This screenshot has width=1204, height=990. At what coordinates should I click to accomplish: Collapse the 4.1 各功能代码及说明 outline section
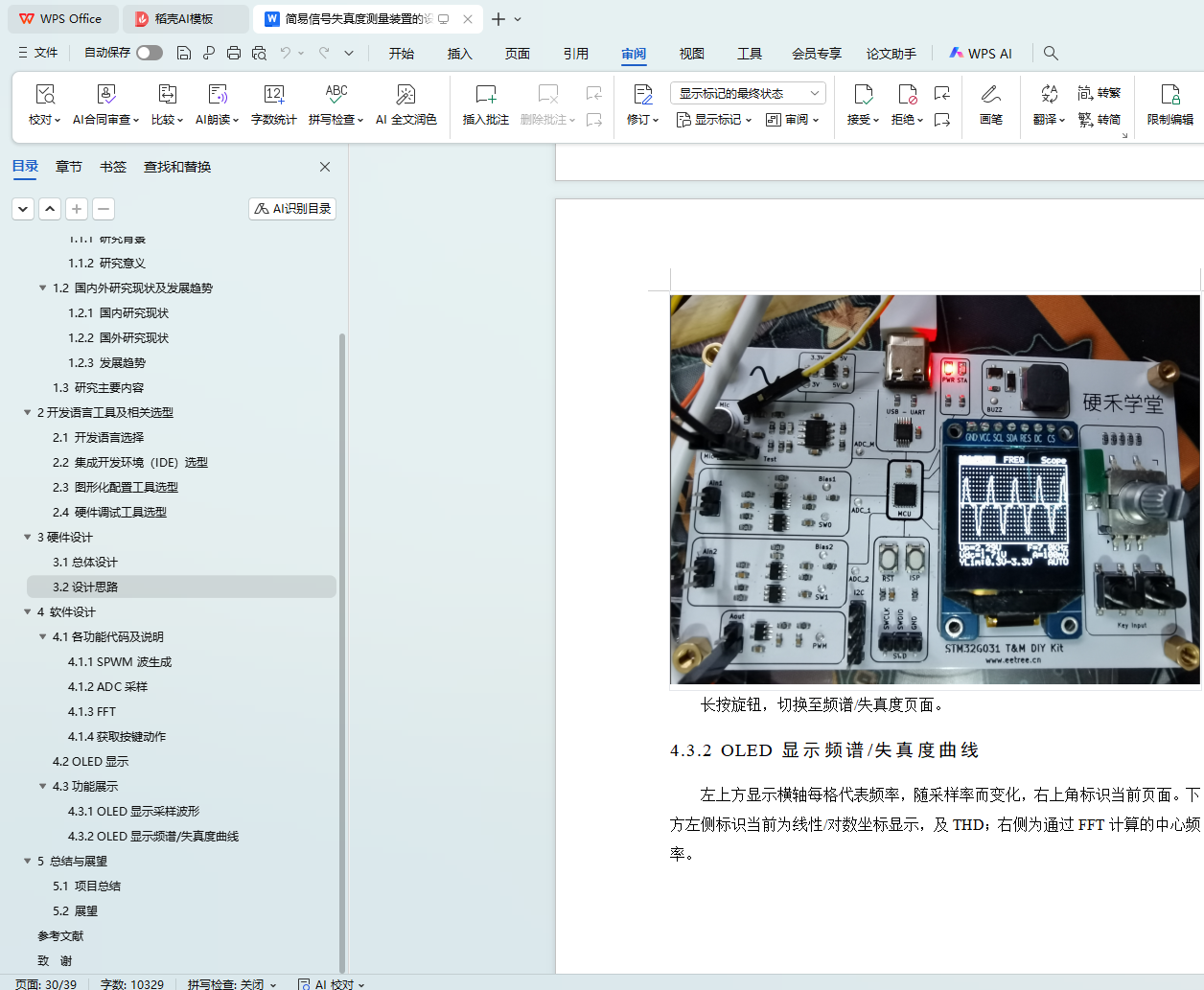[x=42, y=637]
